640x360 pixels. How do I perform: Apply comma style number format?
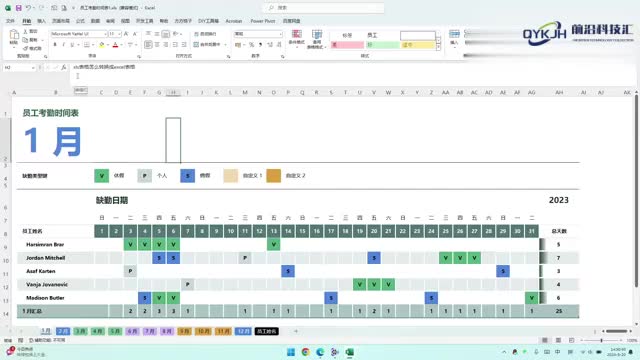(x=260, y=44)
